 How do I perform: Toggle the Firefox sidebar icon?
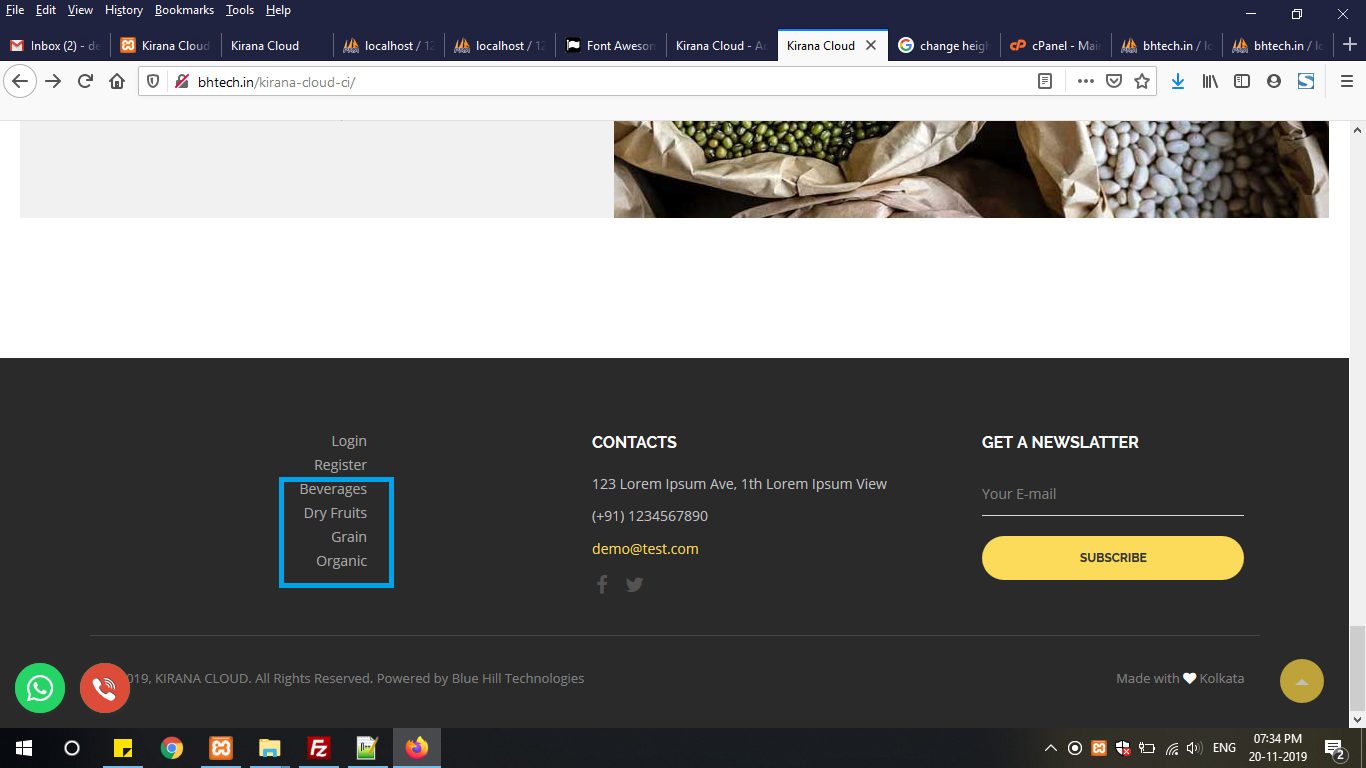(x=1242, y=81)
